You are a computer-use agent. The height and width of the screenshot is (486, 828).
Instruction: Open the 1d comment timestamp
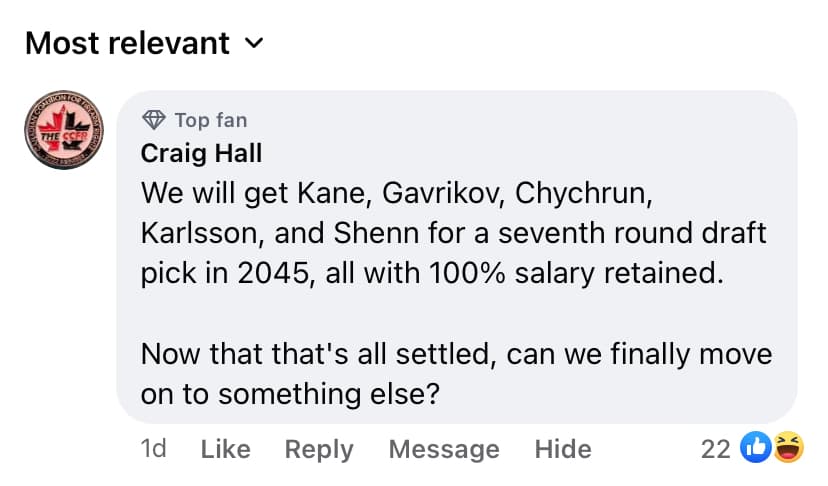pos(153,449)
